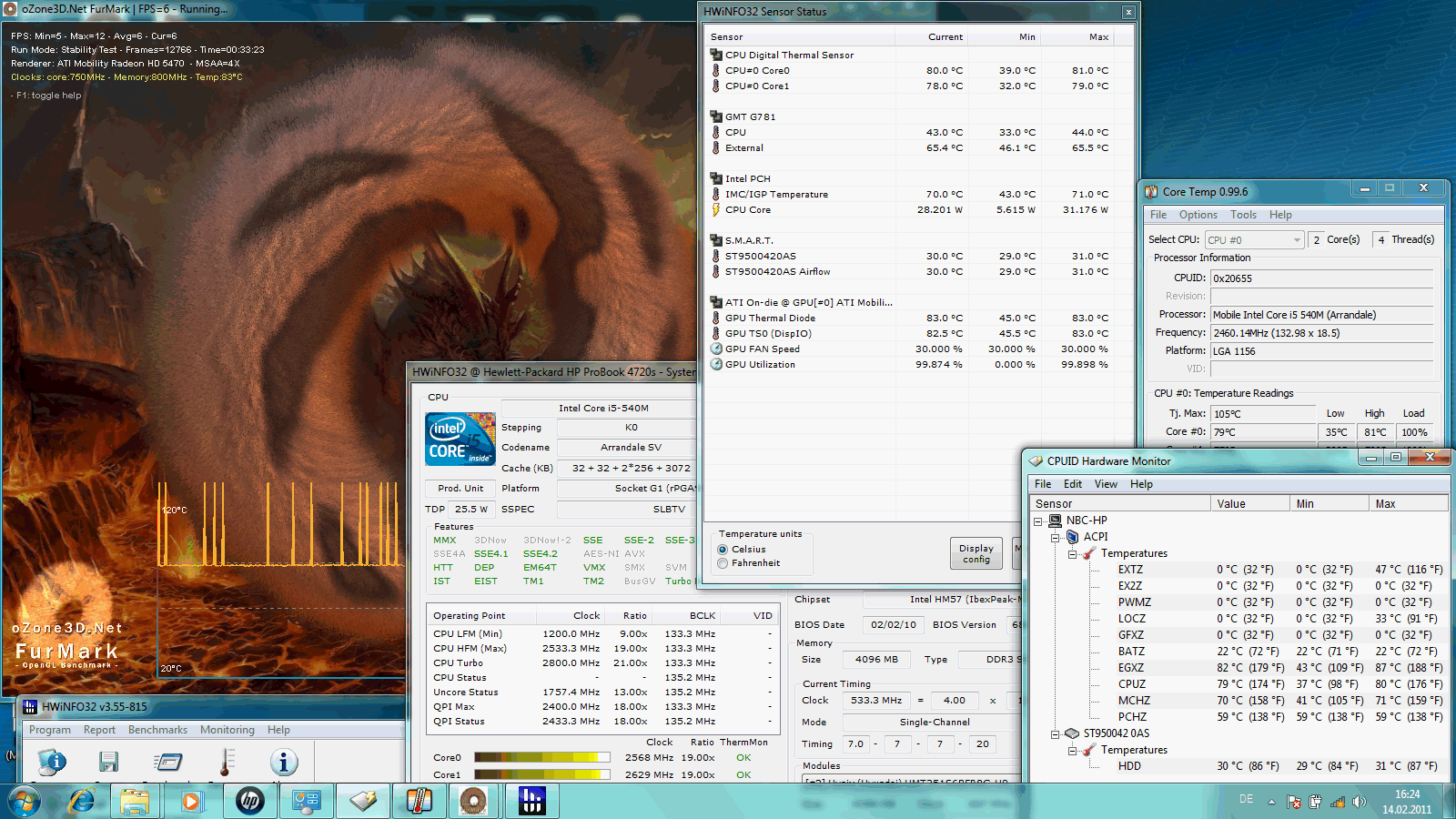1456x819 pixels.
Task: Click the Core0 clock usage bar
Action: click(x=542, y=757)
